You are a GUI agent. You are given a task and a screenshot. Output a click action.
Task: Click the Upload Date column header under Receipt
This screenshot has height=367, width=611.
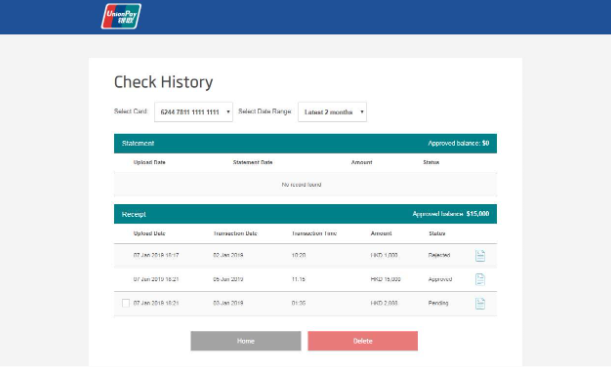point(149,234)
